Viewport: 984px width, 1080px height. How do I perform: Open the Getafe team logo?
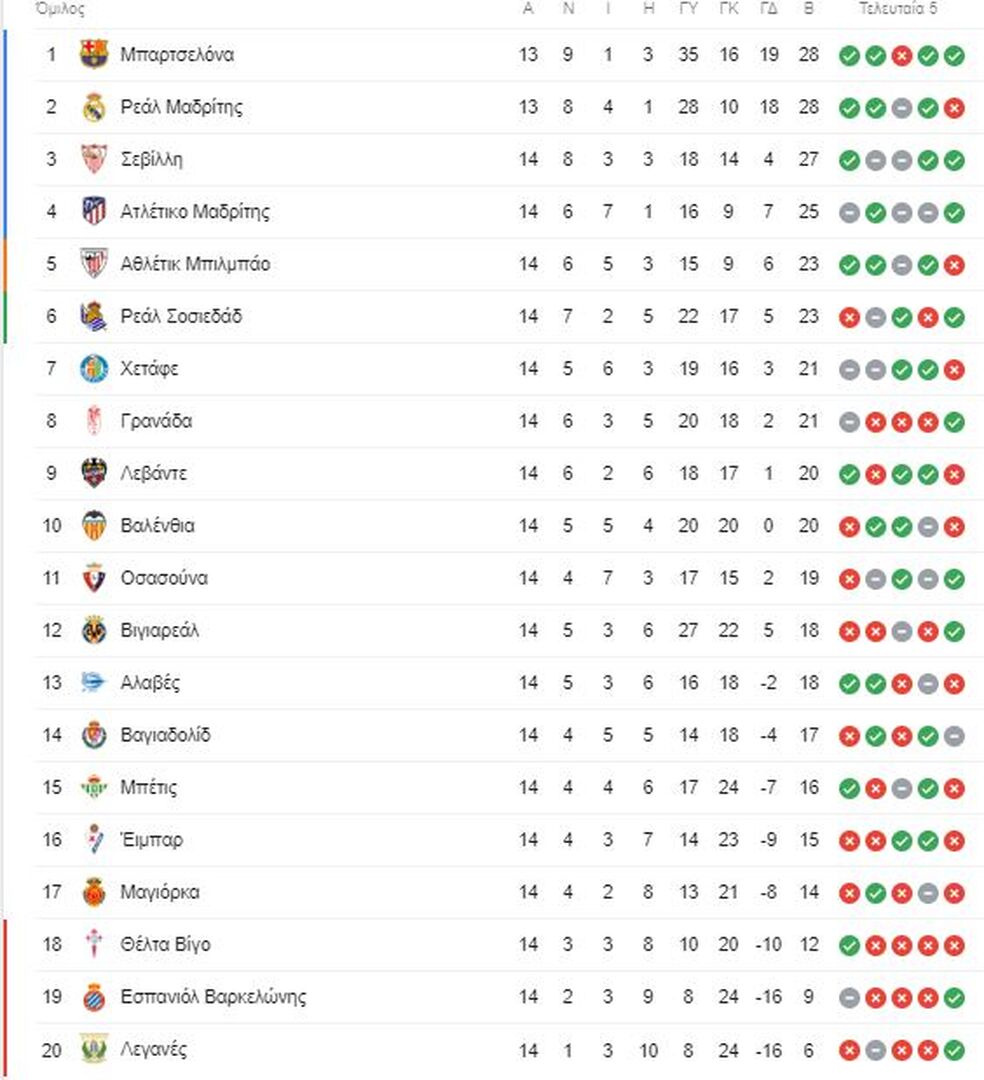[94, 368]
